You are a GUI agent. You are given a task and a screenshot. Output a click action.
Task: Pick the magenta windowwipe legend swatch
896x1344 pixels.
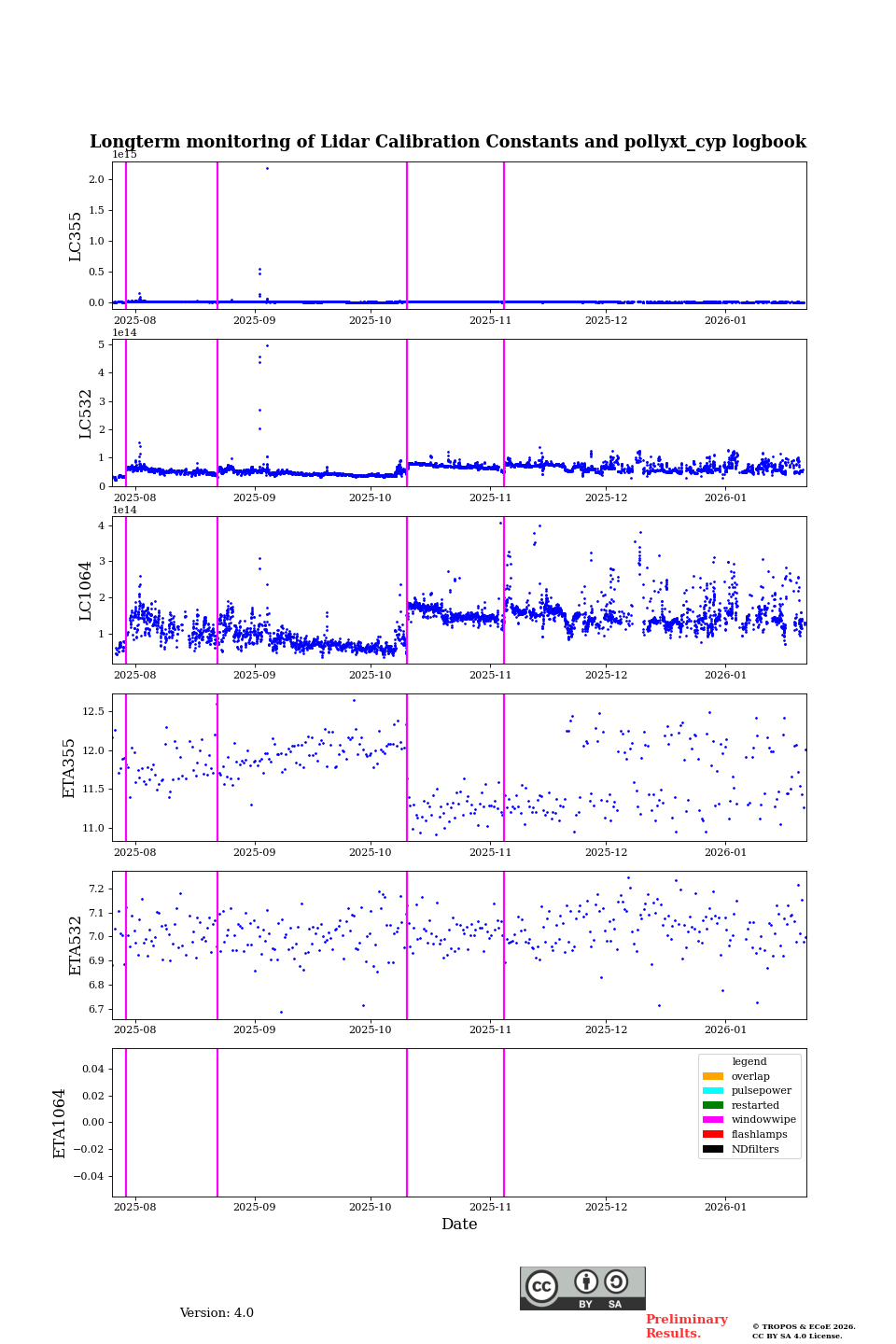[x=713, y=1120]
